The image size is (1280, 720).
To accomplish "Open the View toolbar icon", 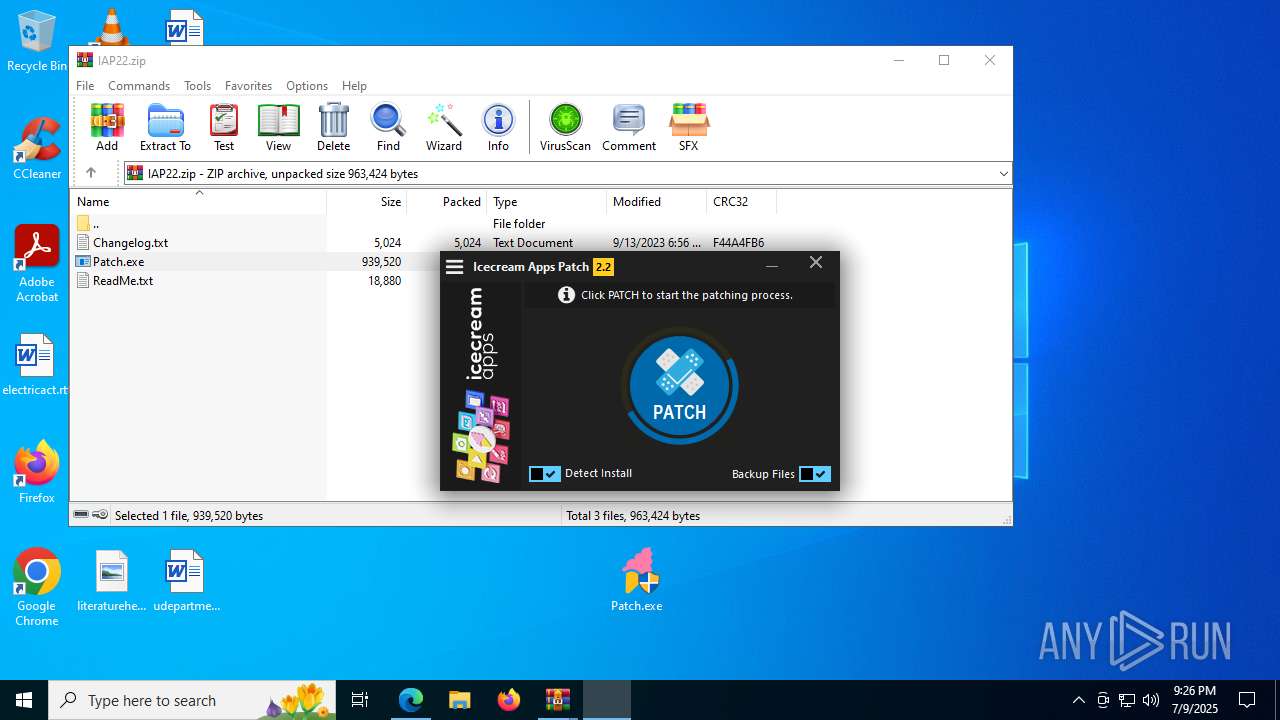I will [278, 127].
